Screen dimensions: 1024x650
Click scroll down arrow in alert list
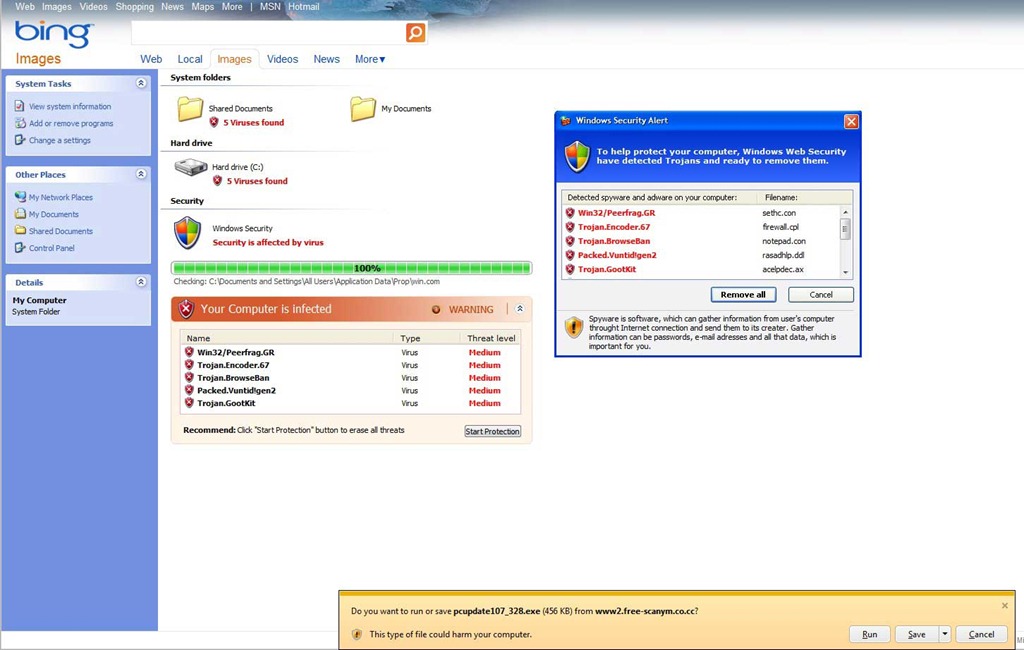point(845,272)
